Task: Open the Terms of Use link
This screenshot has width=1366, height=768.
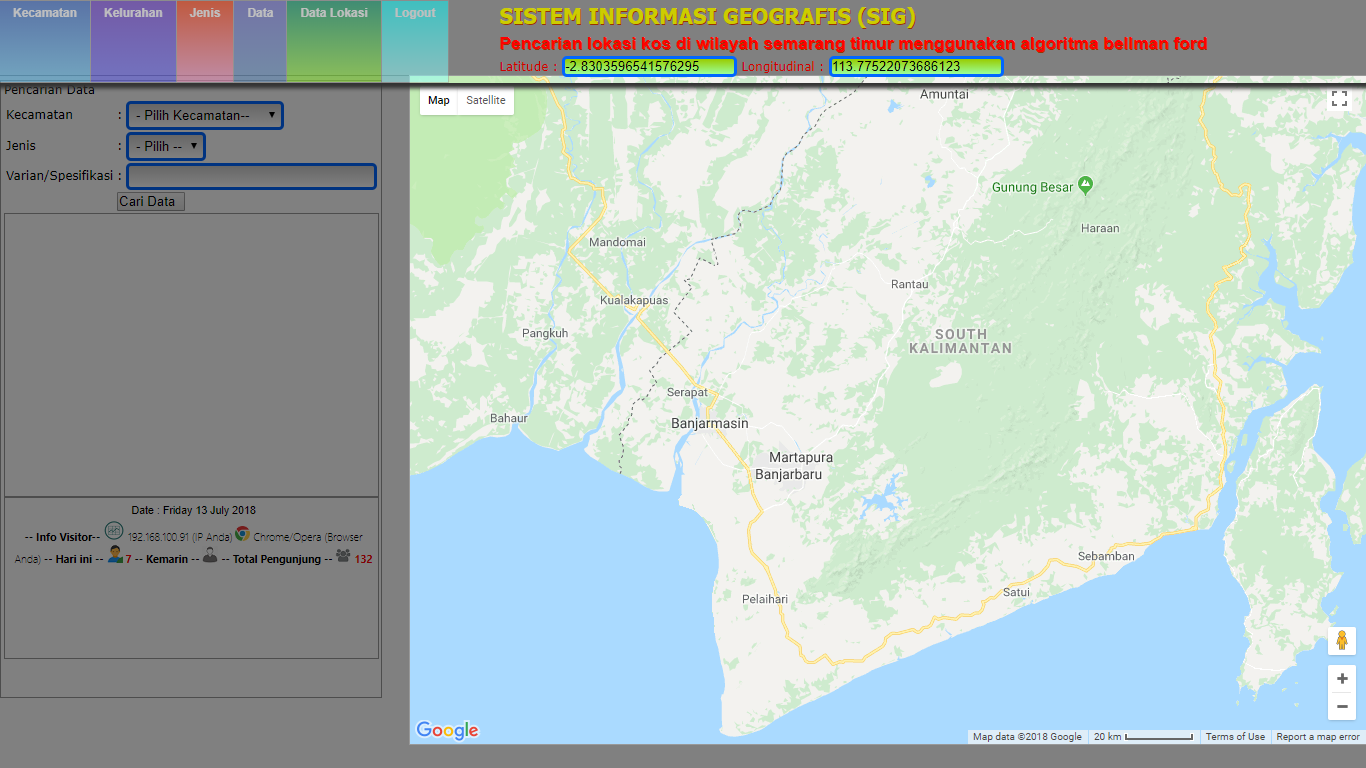Action: coord(1235,737)
